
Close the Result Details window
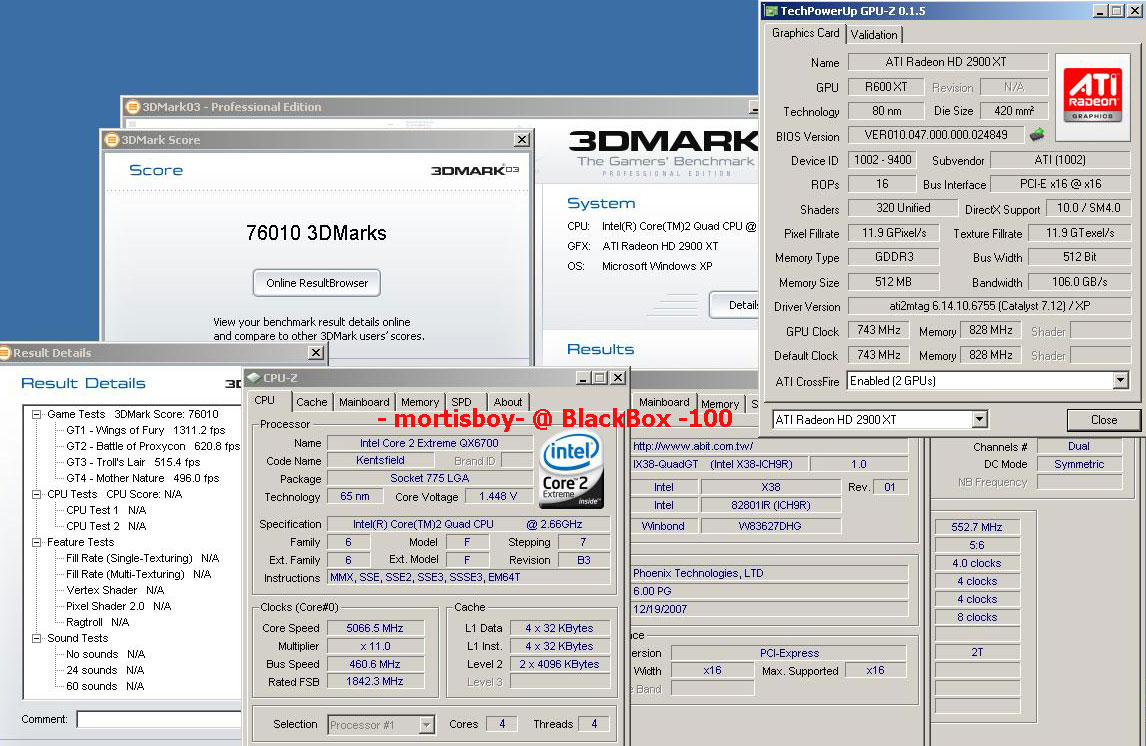click(316, 353)
